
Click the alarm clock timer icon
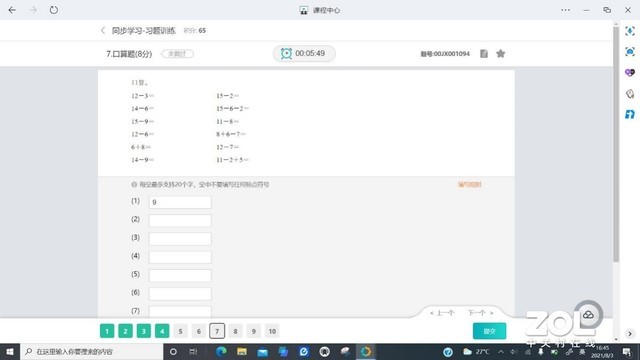pos(286,53)
